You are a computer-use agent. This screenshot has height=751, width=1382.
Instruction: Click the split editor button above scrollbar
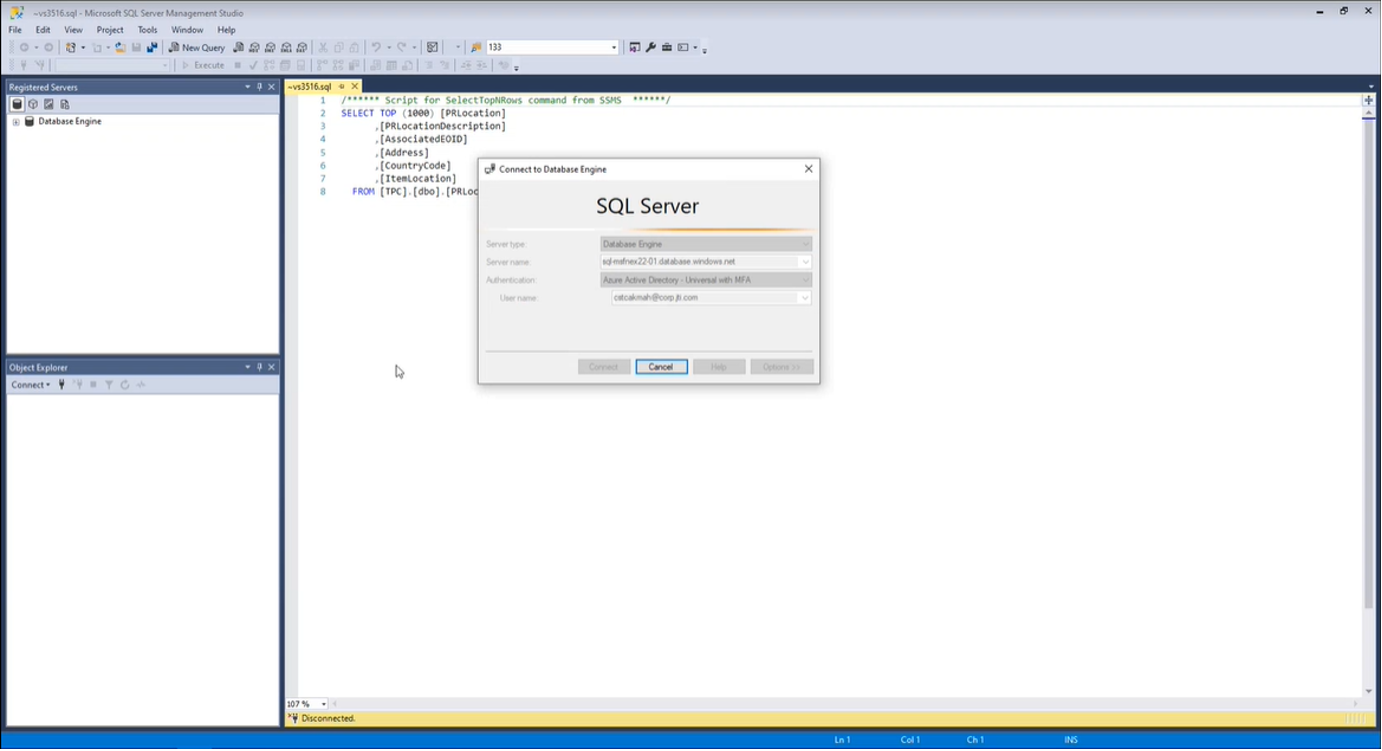point(1369,100)
